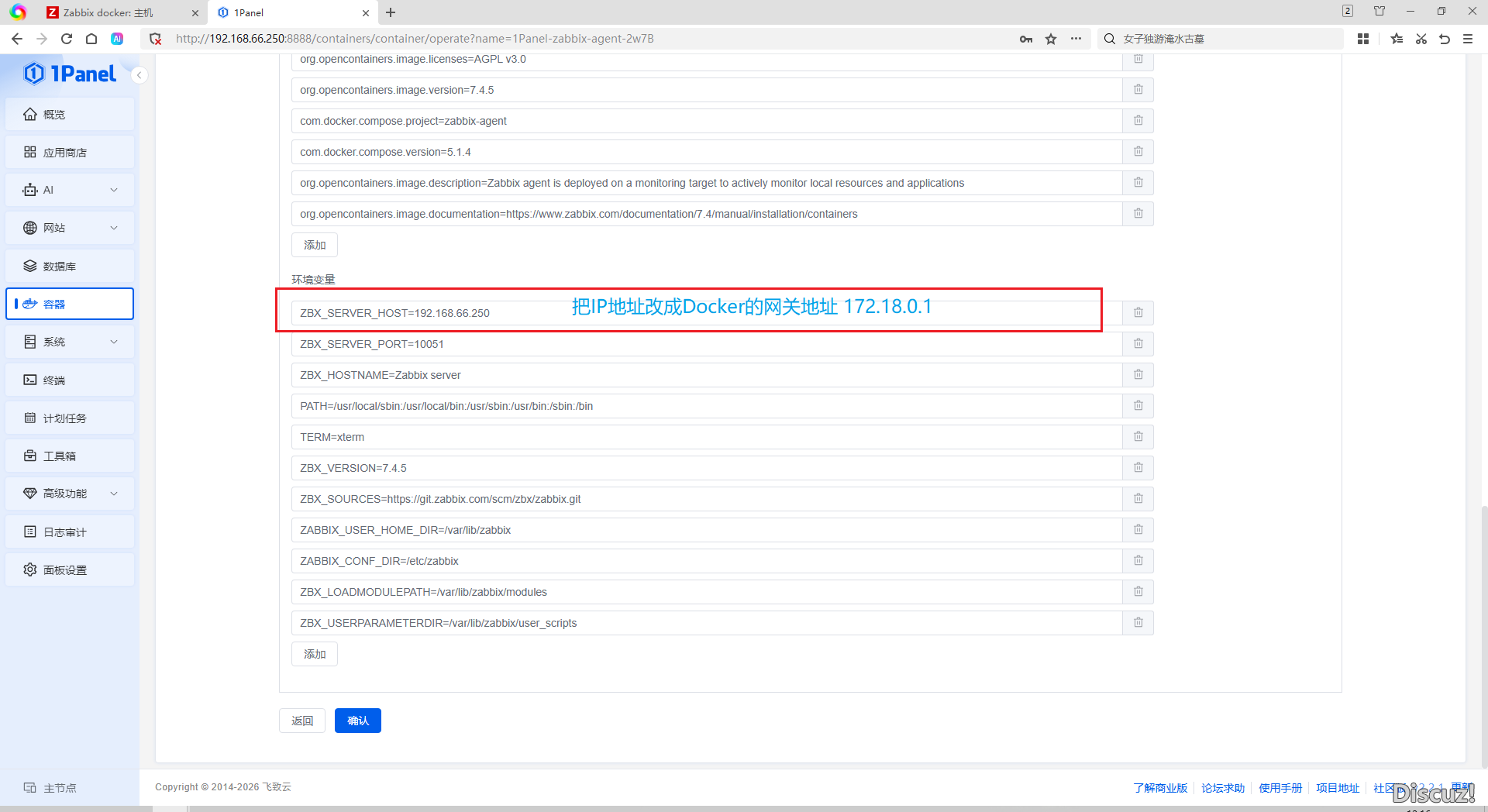Image resolution: width=1488 pixels, height=812 pixels.
Task: Delete the ZBX_LOADMODULEPATH variable
Action: (1138, 592)
